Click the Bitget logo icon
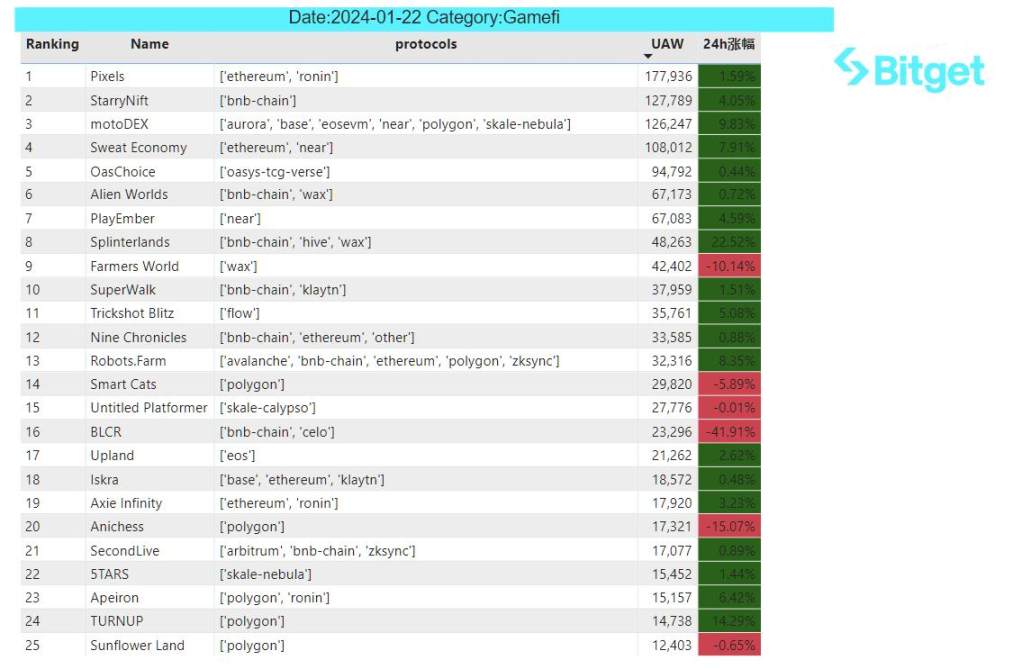Viewport: 1022px width, 669px height. (x=851, y=67)
